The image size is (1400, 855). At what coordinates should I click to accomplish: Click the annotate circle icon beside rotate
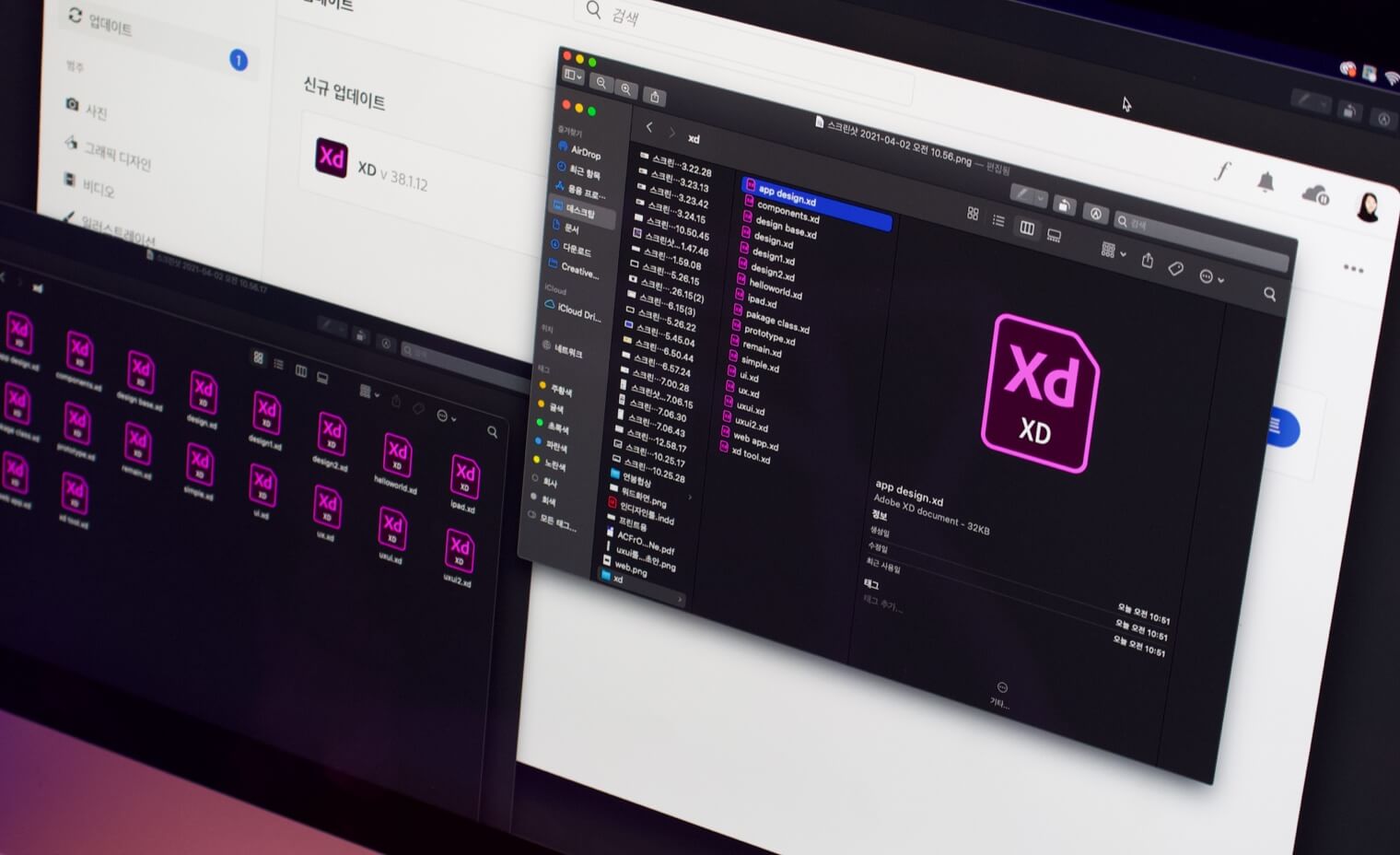point(1095,213)
